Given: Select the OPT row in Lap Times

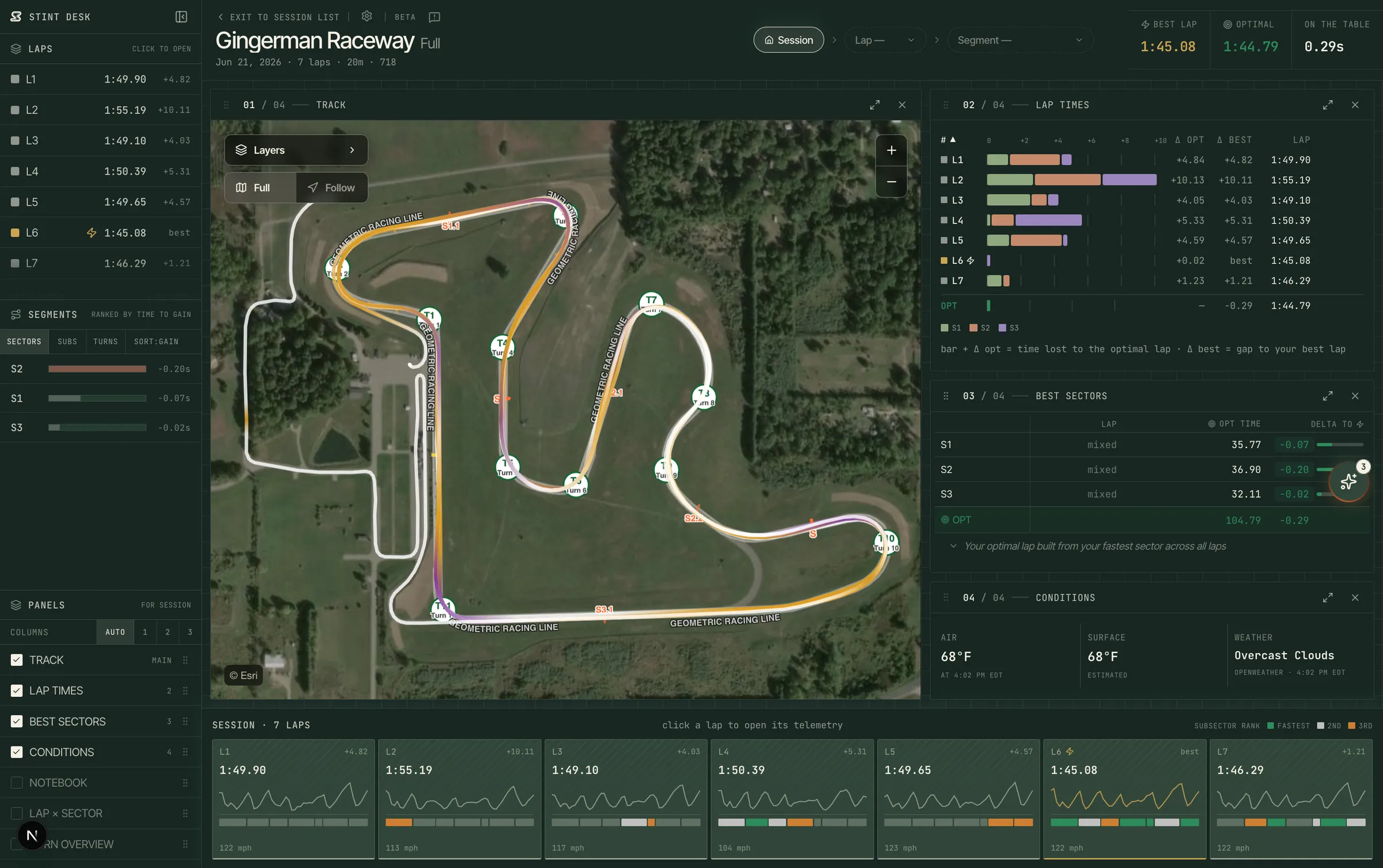Looking at the screenshot, I should point(1152,306).
